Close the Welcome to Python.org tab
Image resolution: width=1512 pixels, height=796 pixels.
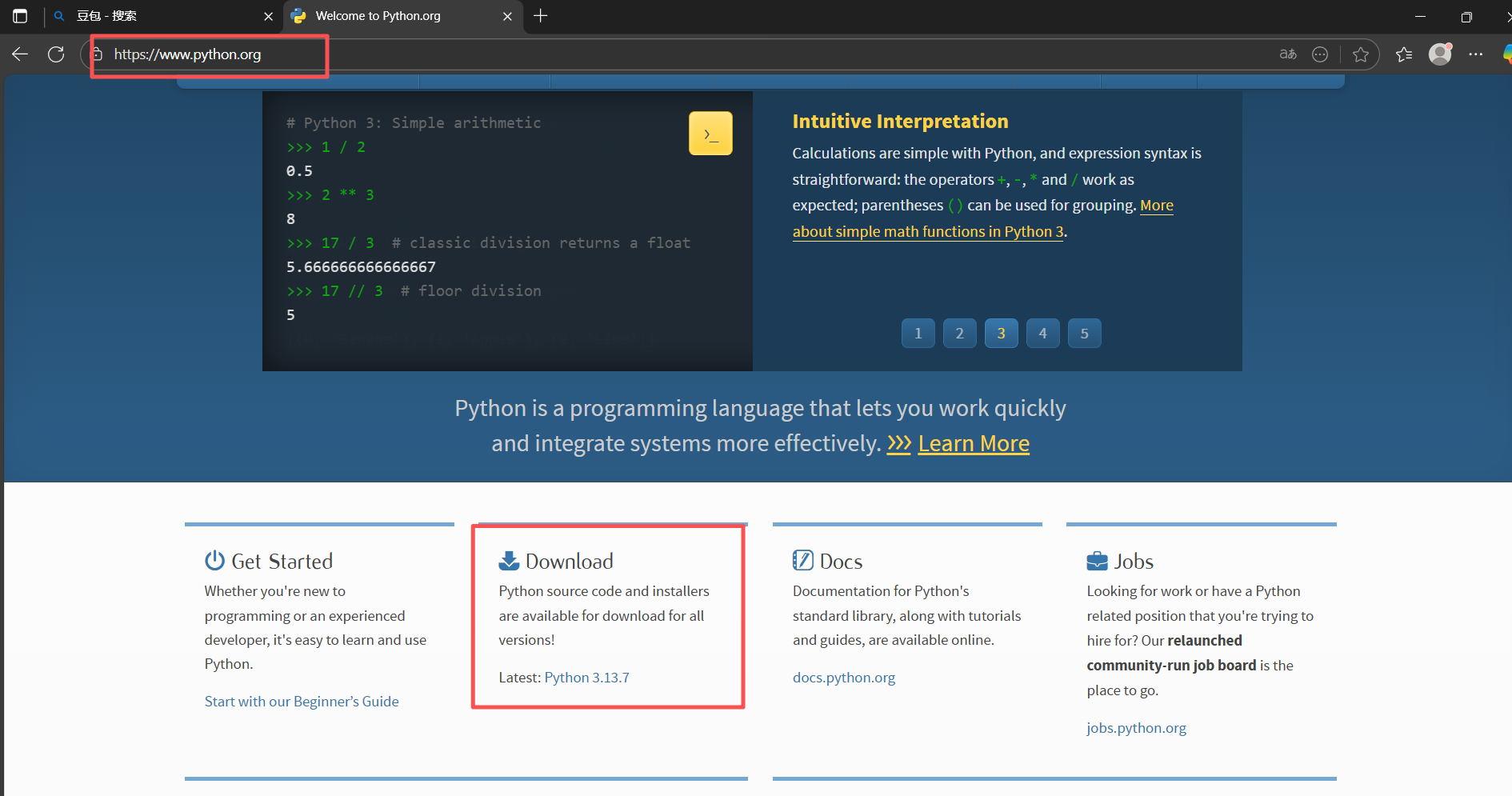(507, 17)
